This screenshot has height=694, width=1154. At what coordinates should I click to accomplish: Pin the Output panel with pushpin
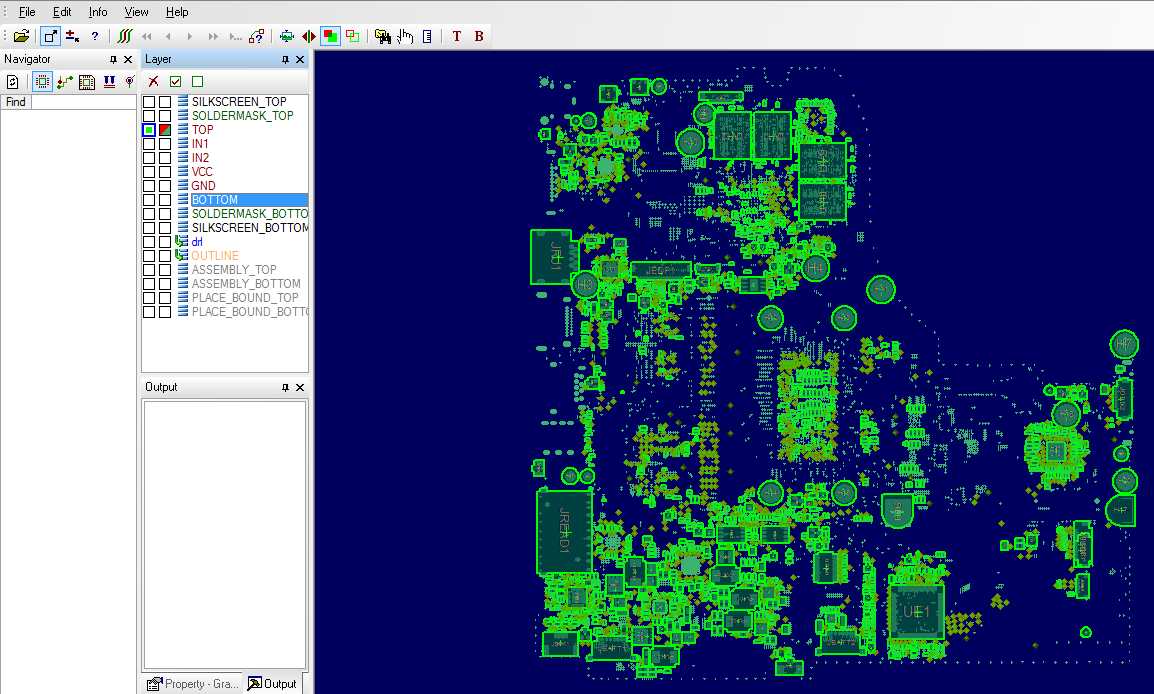286,387
